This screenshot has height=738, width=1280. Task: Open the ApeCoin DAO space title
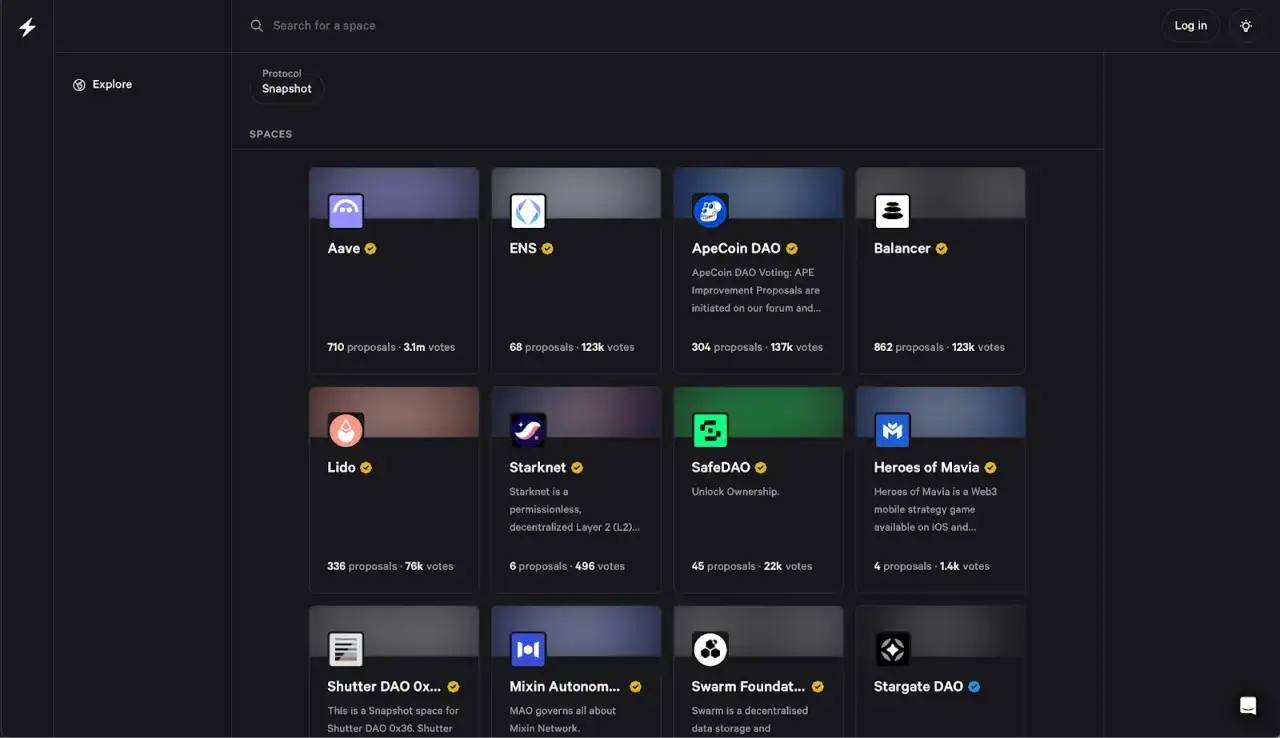(736, 249)
